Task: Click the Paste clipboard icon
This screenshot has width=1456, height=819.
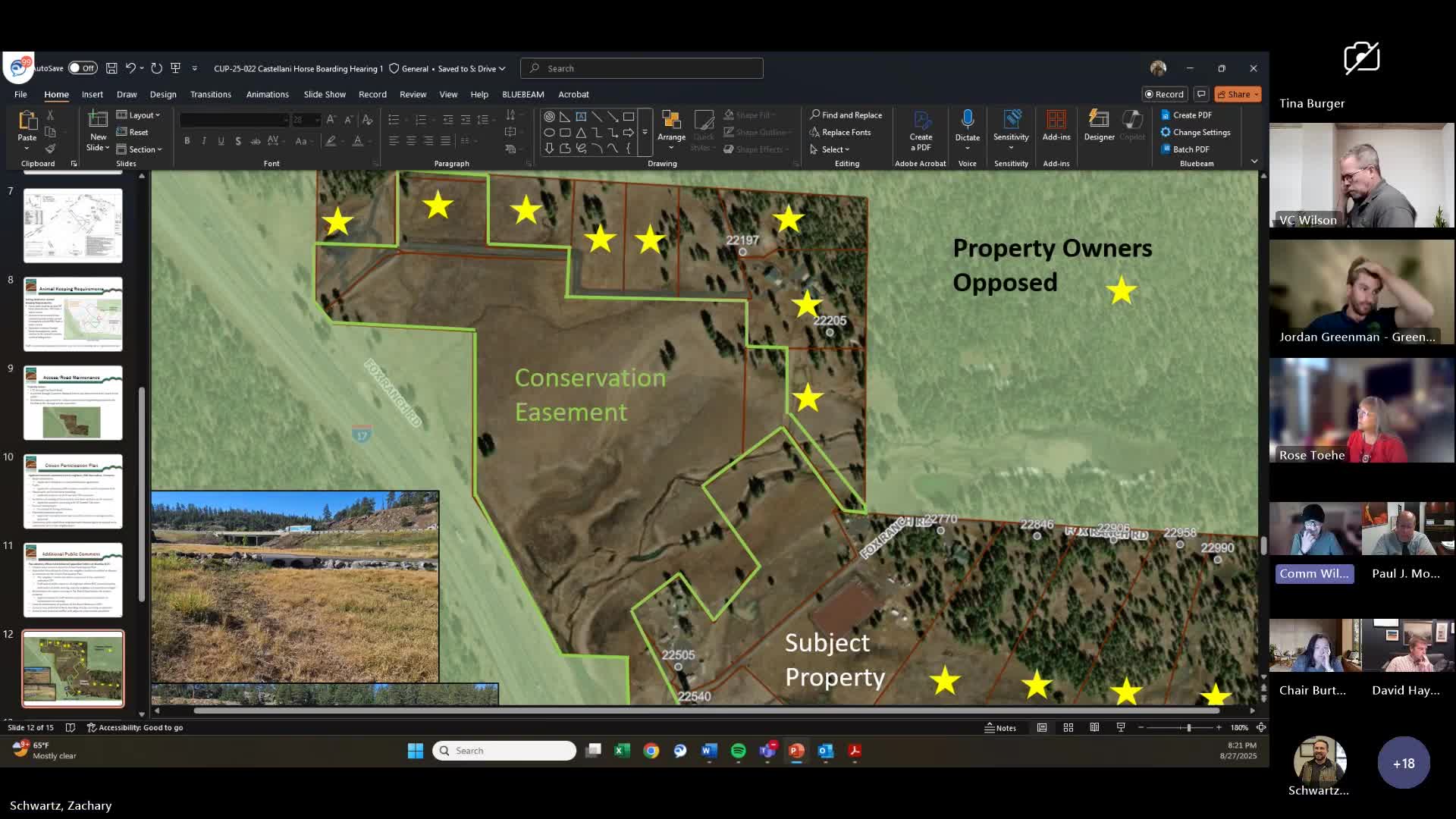Action: tap(27, 121)
